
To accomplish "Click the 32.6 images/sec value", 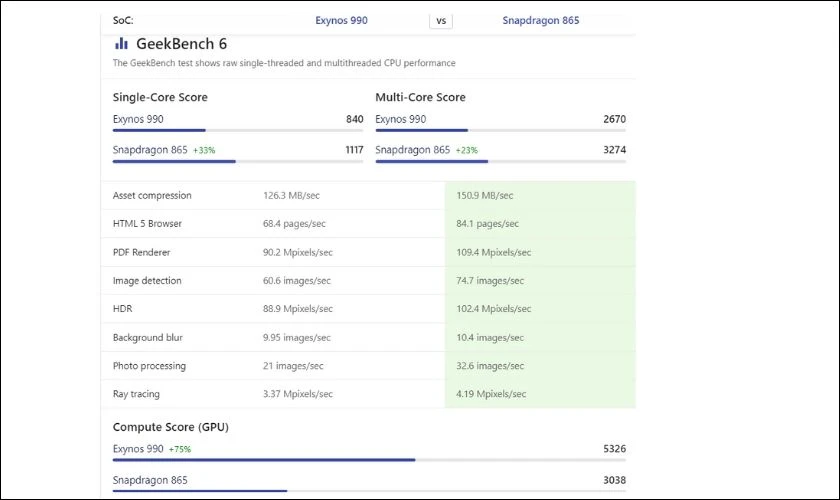I will 490,365.
